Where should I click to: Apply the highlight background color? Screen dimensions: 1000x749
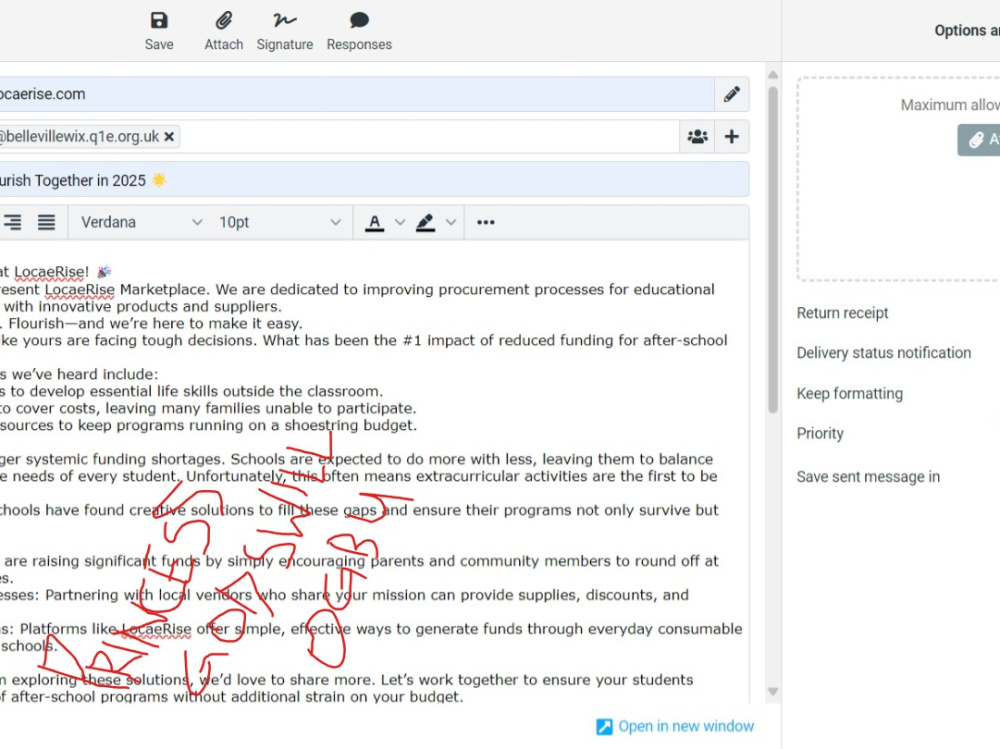tap(425, 222)
